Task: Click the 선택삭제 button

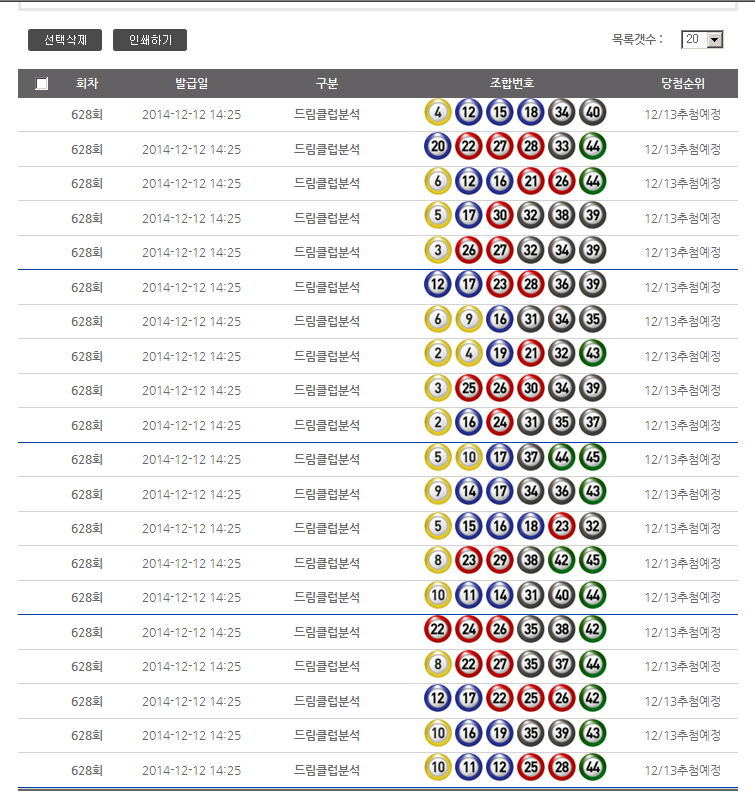Action: click(x=65, y=40)
